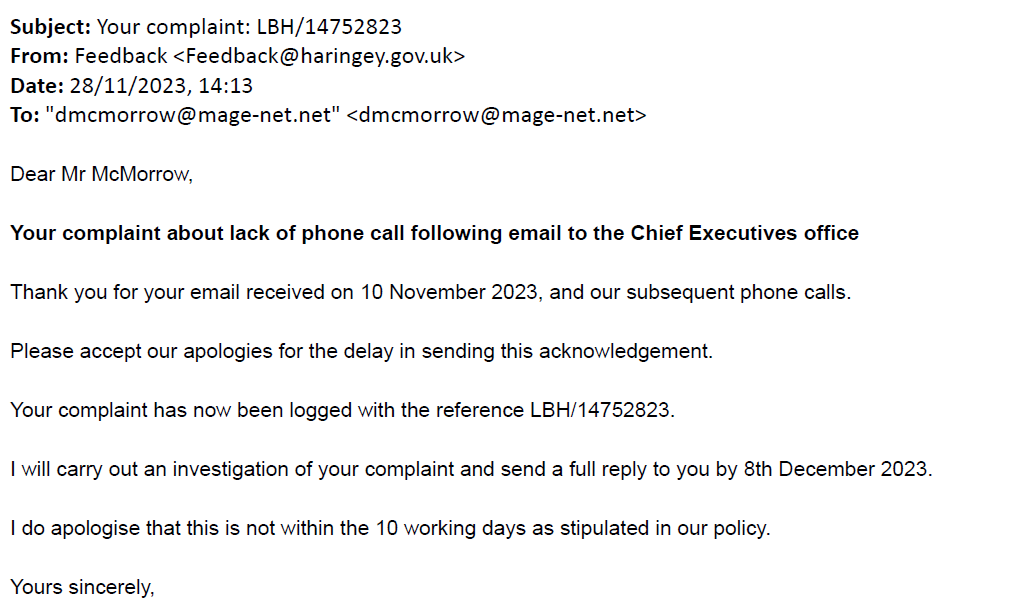Click the Subject label

click(50, 27)
